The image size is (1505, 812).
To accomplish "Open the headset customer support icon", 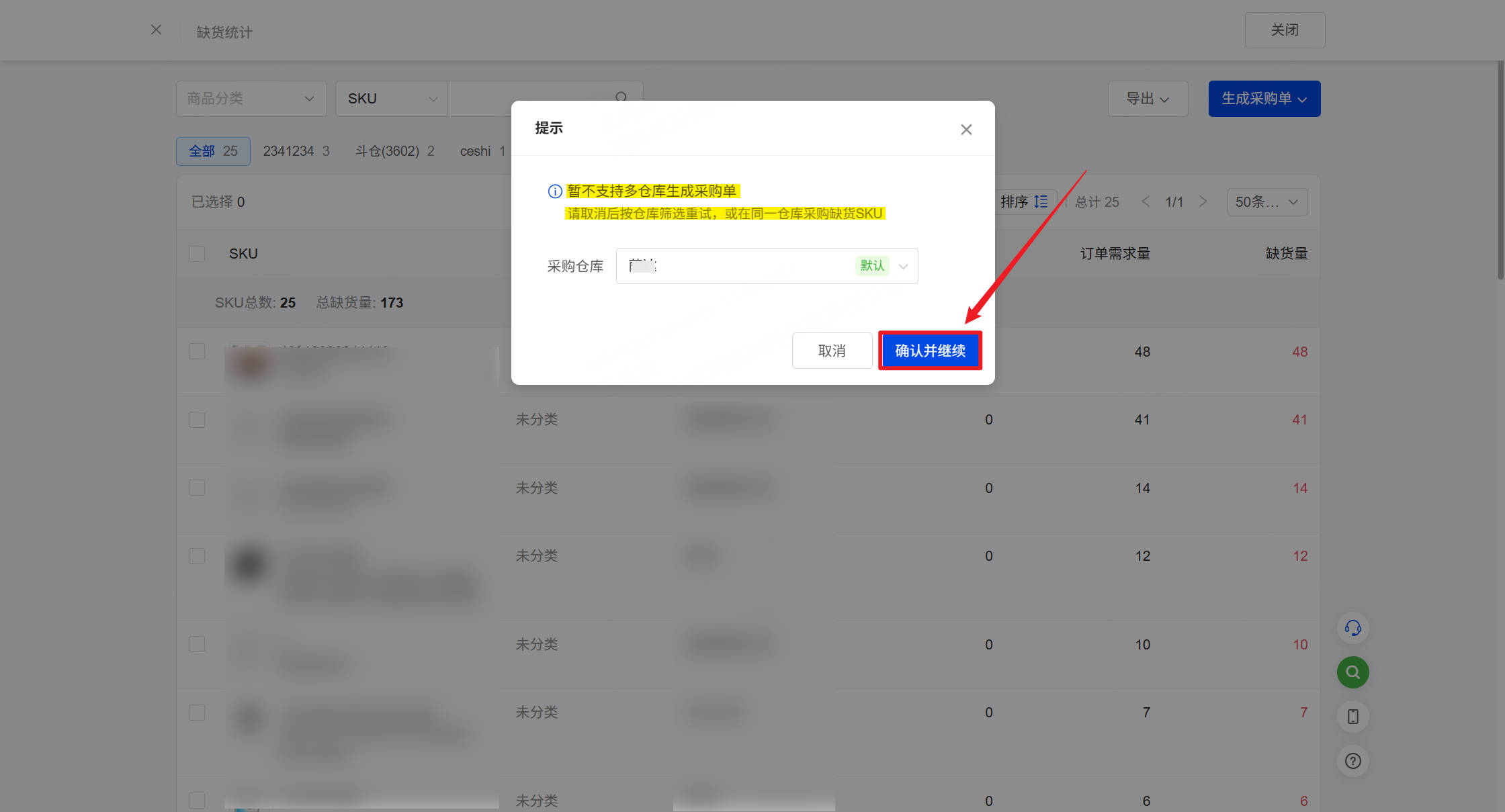I will (x=1352, y=628).
